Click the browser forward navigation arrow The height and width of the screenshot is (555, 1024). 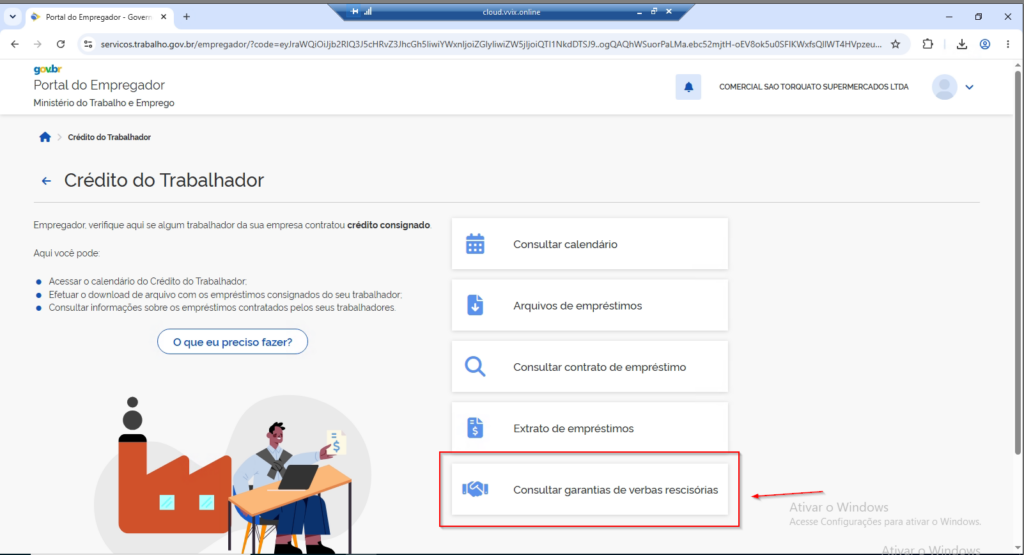pos(37,44)
